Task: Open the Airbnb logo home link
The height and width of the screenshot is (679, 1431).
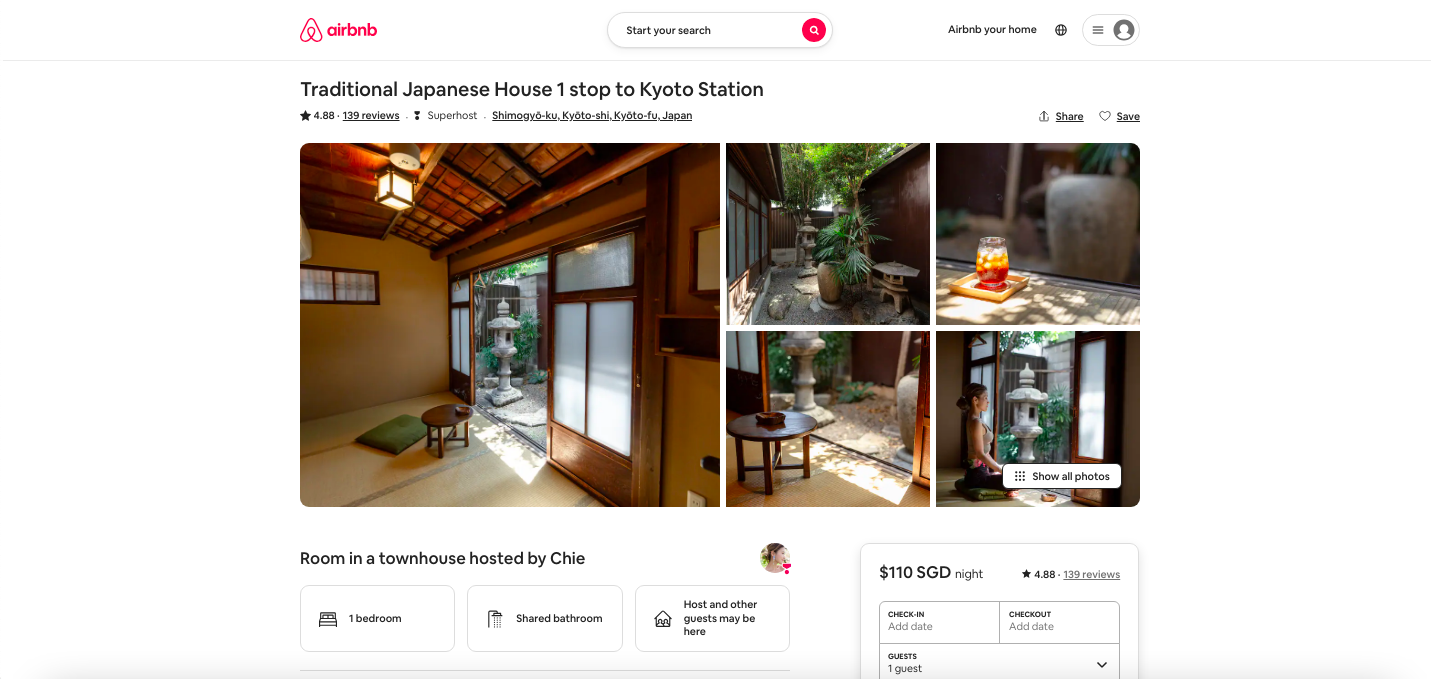Action: (338, 30)
